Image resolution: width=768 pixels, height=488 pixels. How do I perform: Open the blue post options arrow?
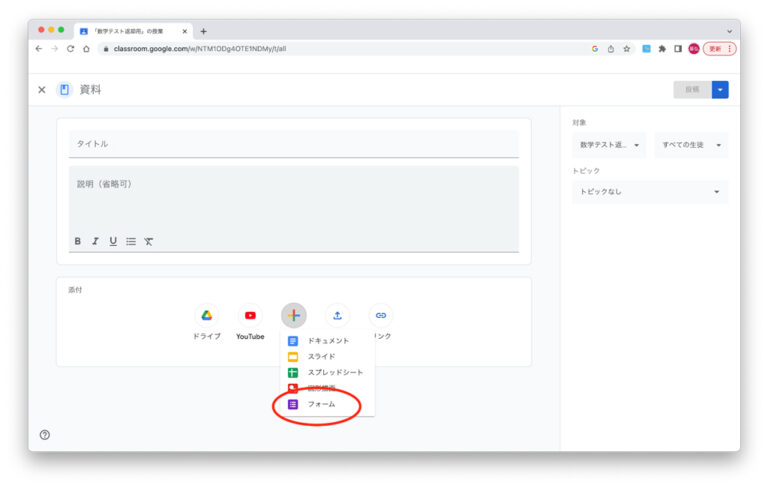(720, 90)
